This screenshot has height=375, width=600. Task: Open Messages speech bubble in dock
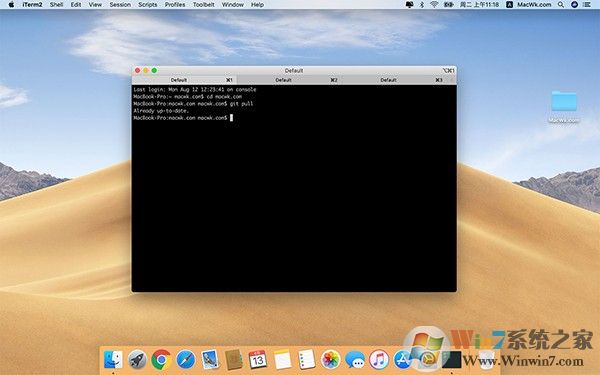355,359
